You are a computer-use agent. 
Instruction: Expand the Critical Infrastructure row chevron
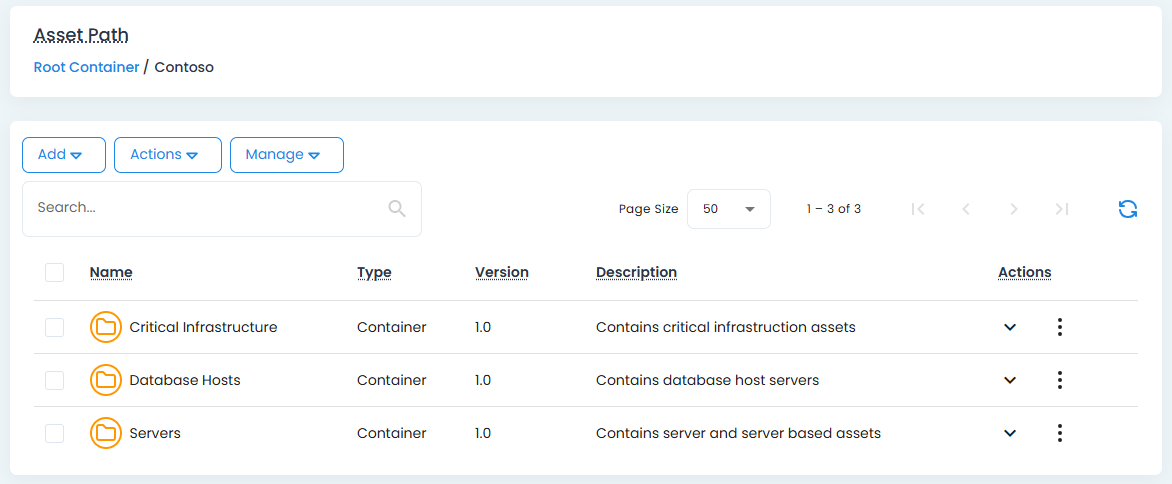[1010, 327]
